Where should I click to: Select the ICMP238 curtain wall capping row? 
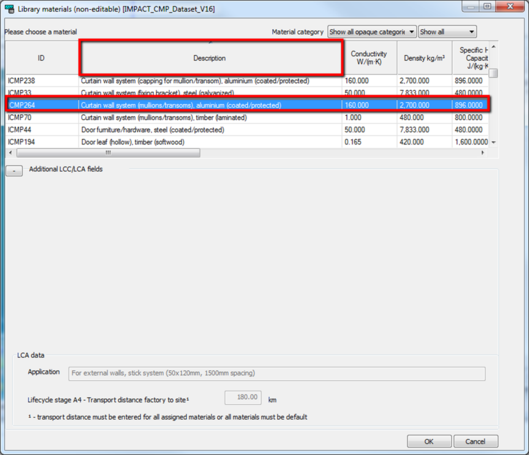point(247,81)
